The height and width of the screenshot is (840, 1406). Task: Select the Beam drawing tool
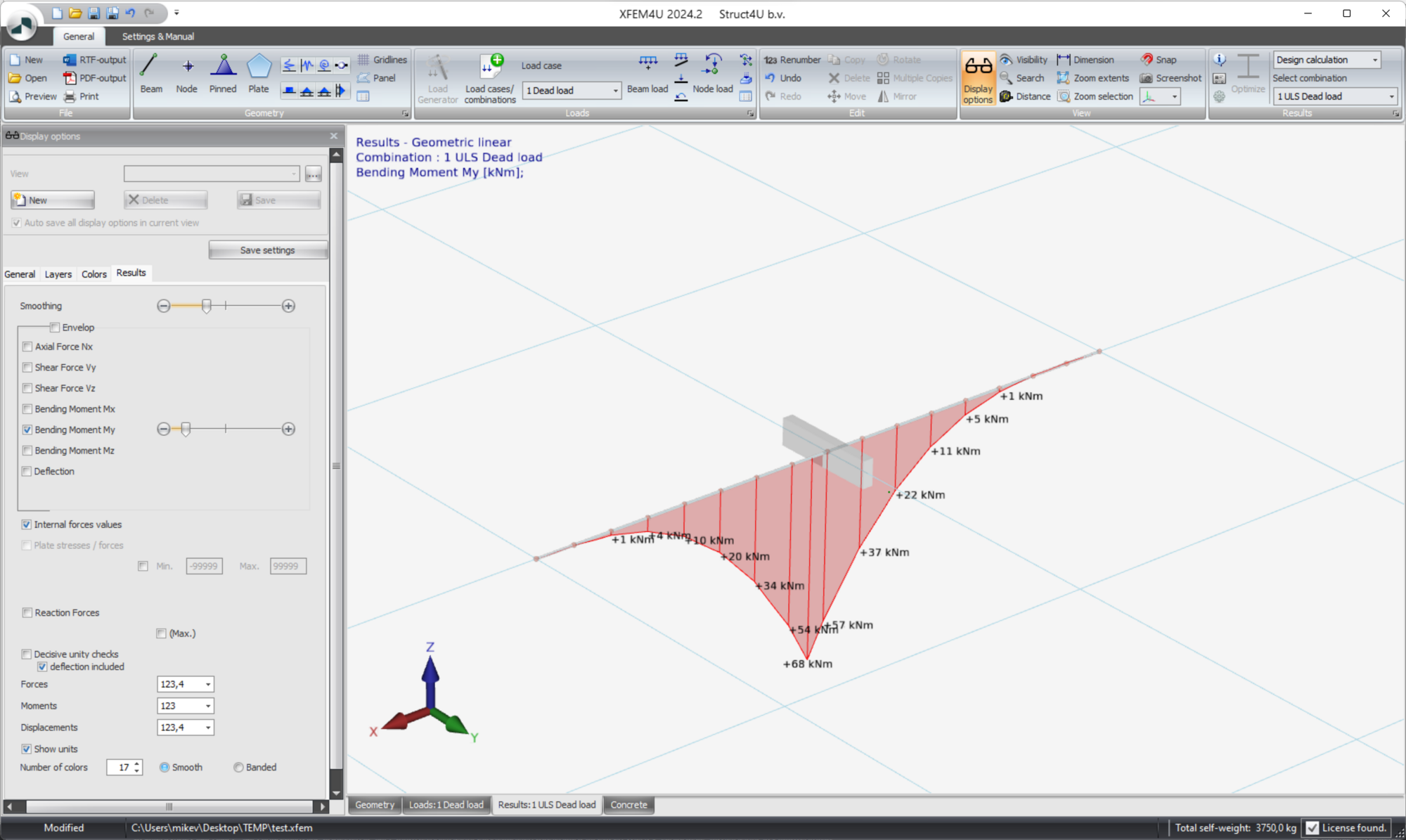(151, 74)
